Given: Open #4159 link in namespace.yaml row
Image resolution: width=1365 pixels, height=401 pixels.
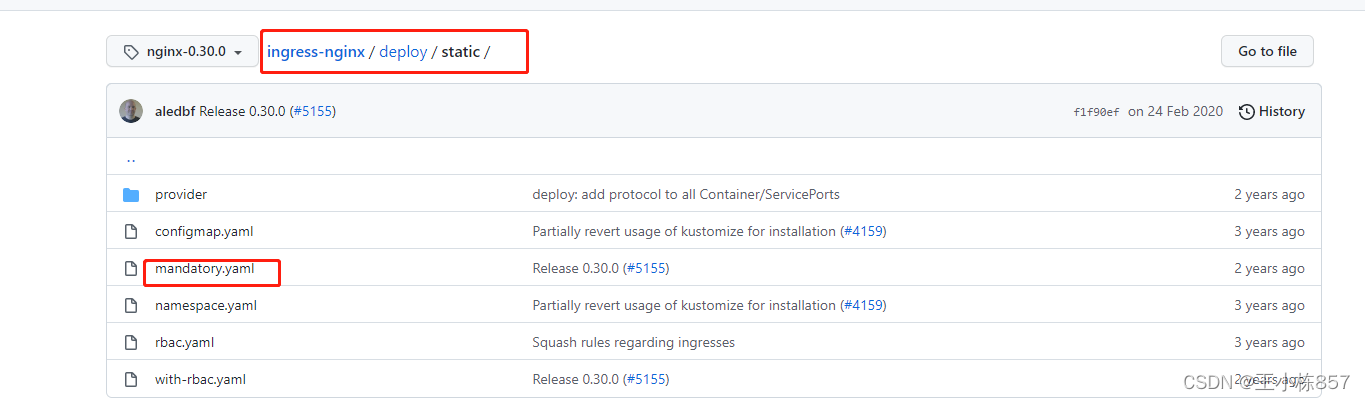Looking at the screenshot, I should point(863,305).
